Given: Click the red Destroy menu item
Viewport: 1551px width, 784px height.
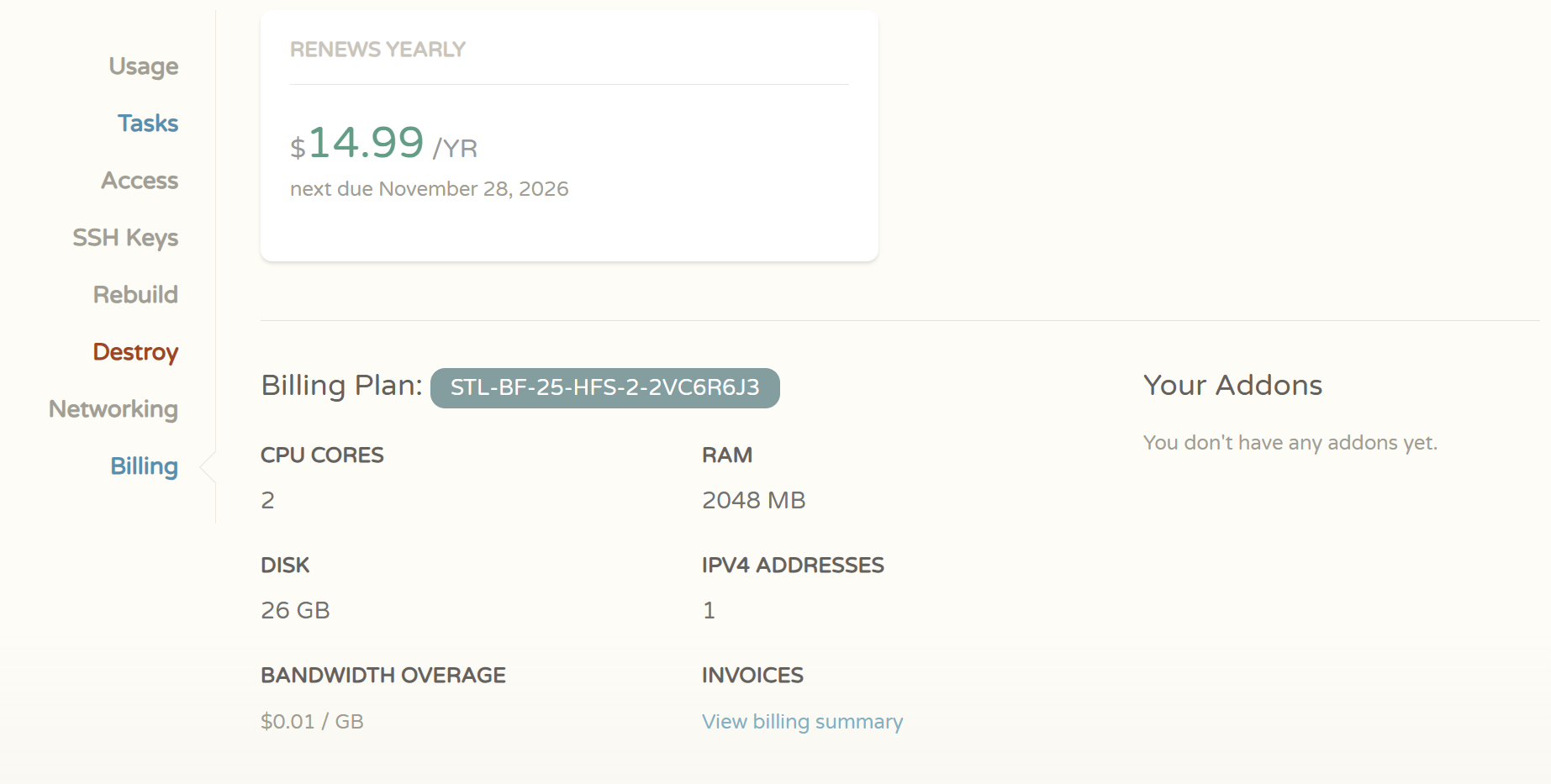Looking at the screenshot, I should tap(135, 352).
